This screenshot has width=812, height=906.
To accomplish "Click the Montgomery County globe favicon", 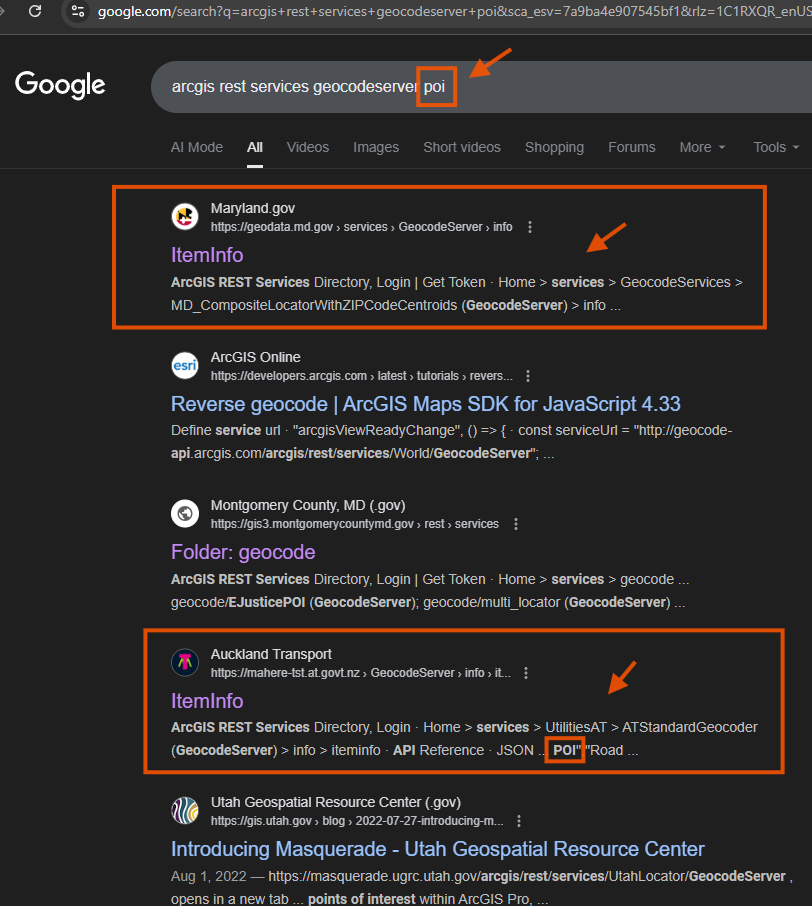I will click(185, 514).
